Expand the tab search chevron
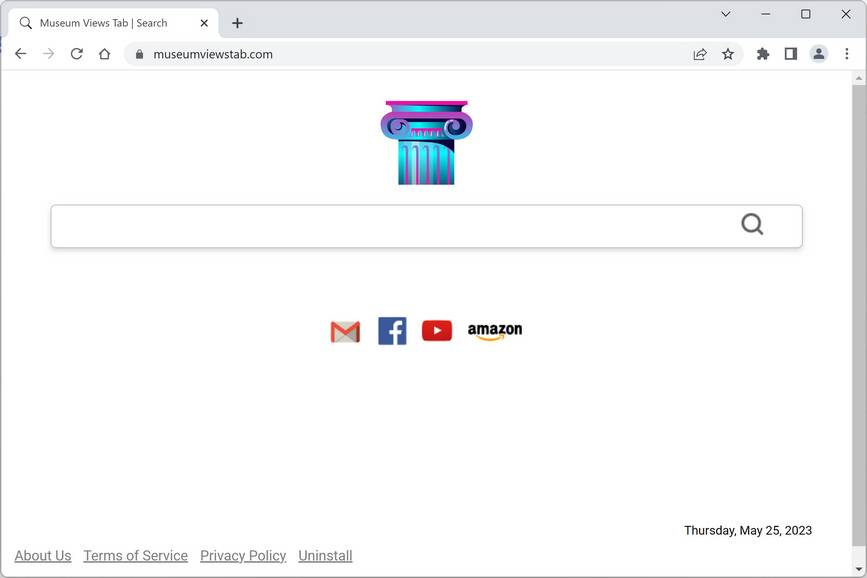Viewport: 867px width, 578px height. (726, 14)
